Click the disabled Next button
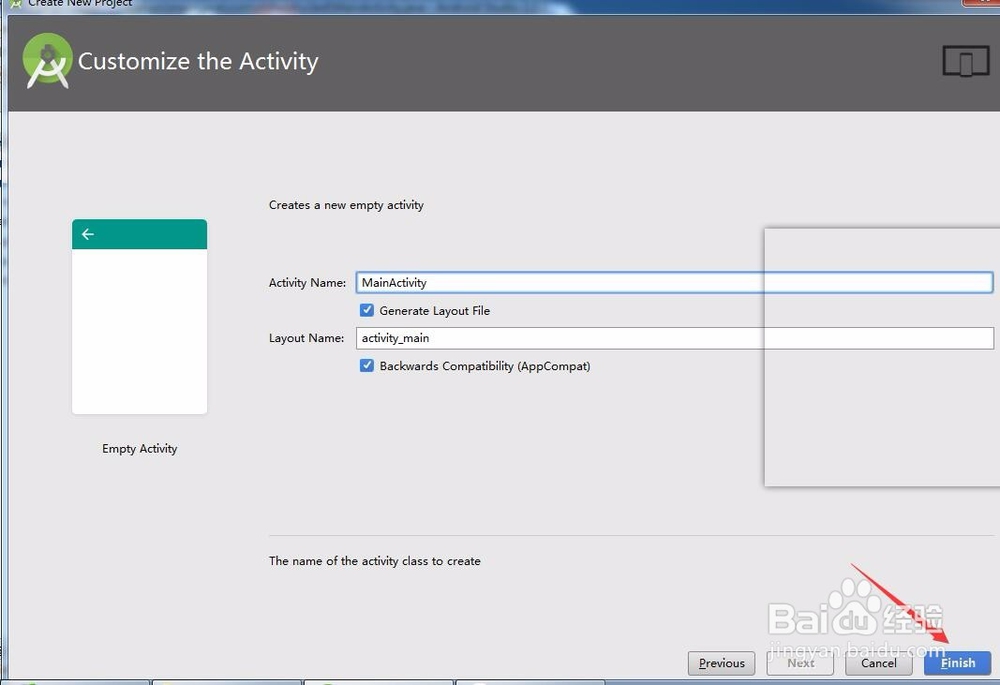 (800, 663)
